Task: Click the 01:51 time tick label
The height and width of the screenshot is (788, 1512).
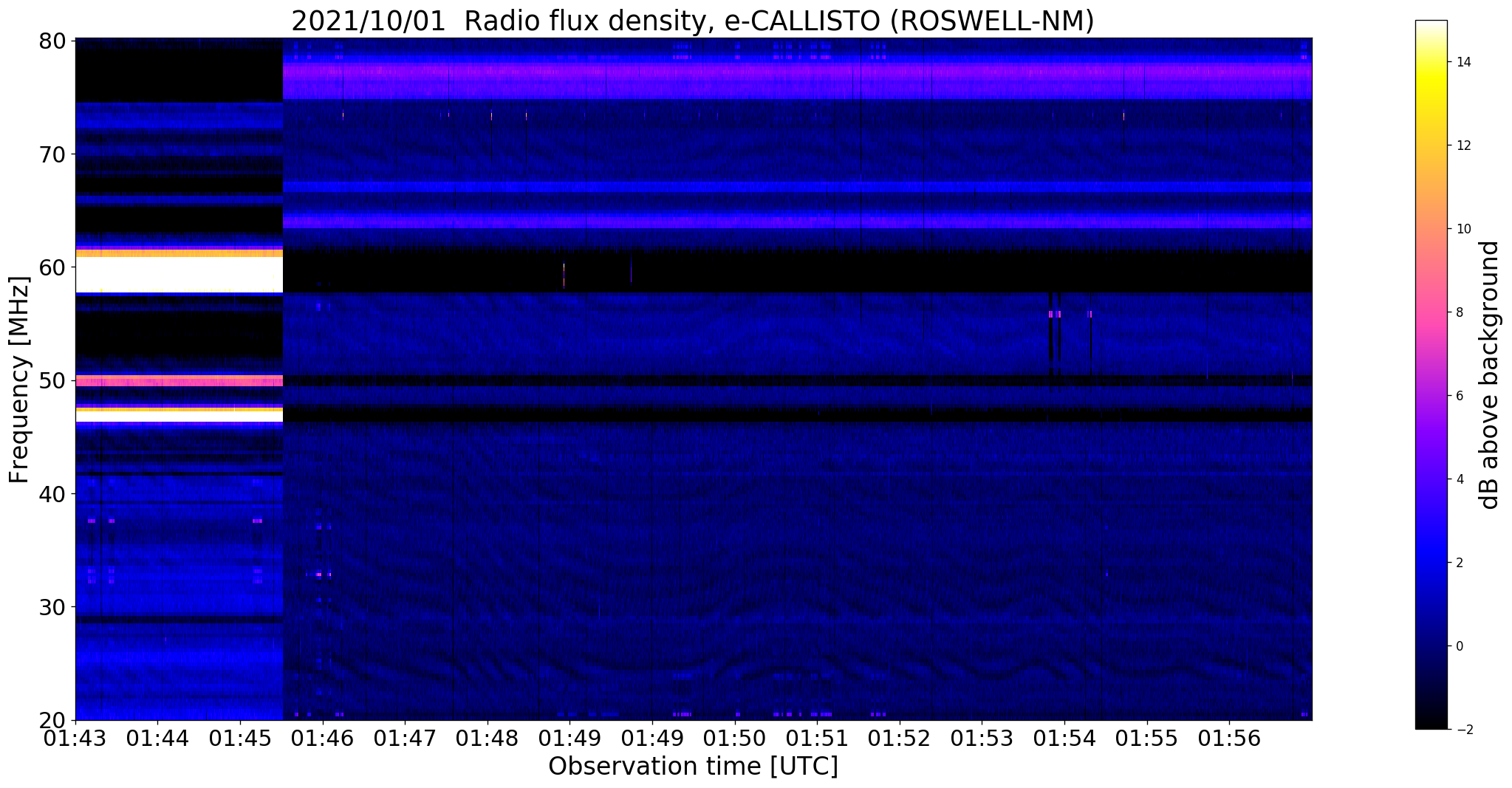Action: (817, 739)
